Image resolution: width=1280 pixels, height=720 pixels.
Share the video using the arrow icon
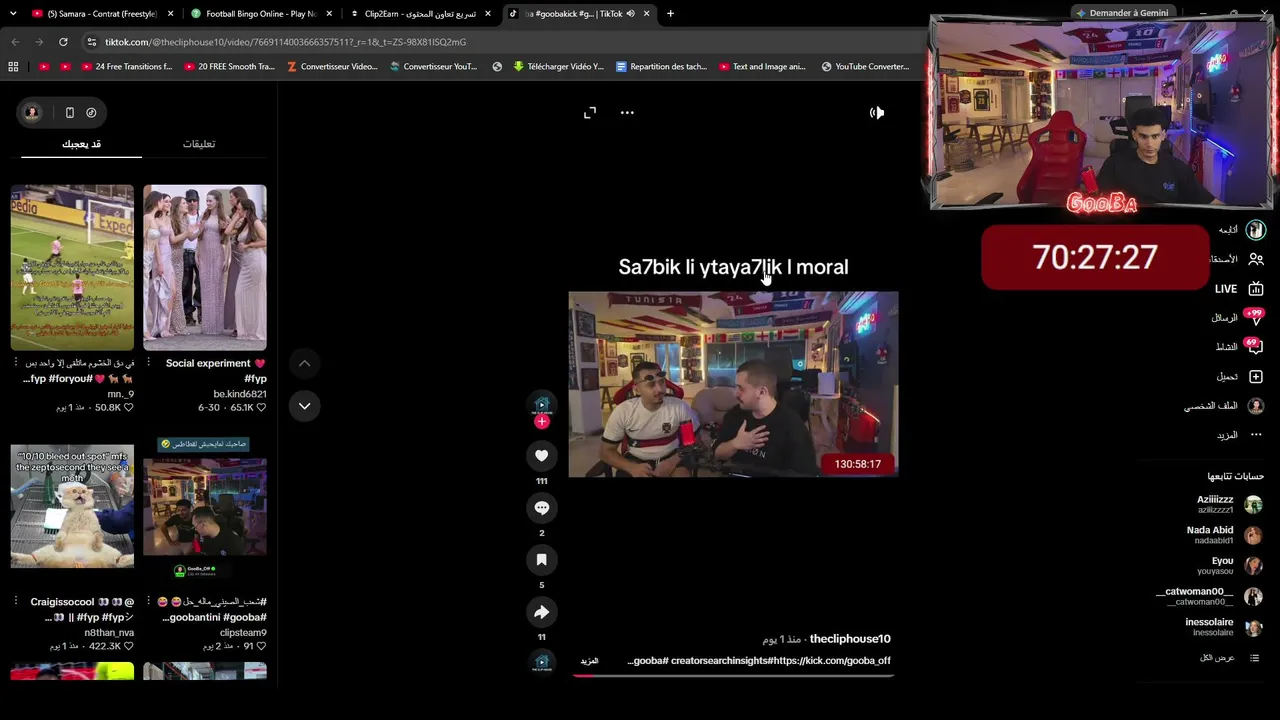[541, 612]
